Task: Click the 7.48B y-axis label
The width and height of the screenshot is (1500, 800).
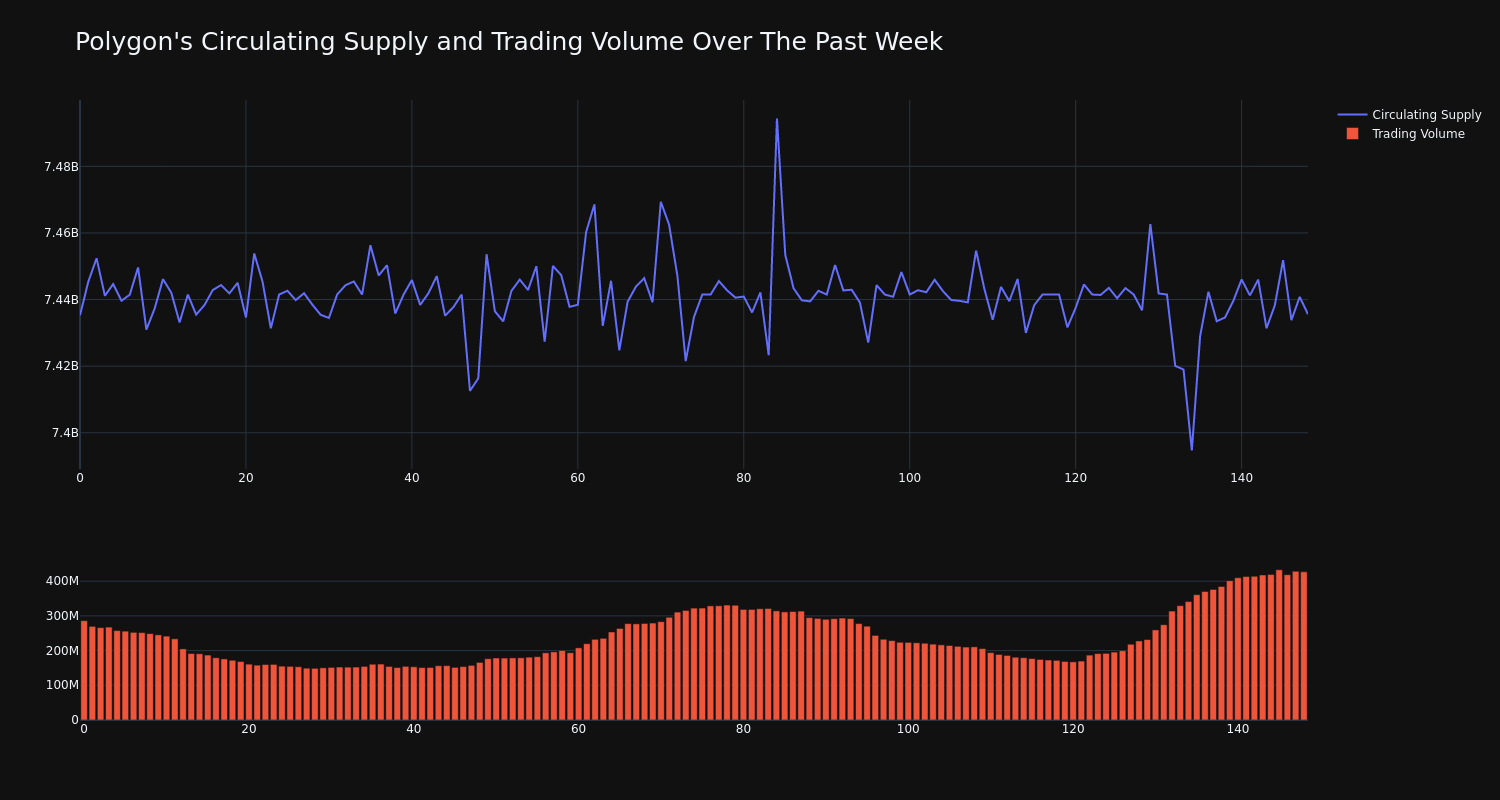Action: [x=61, y=167]
